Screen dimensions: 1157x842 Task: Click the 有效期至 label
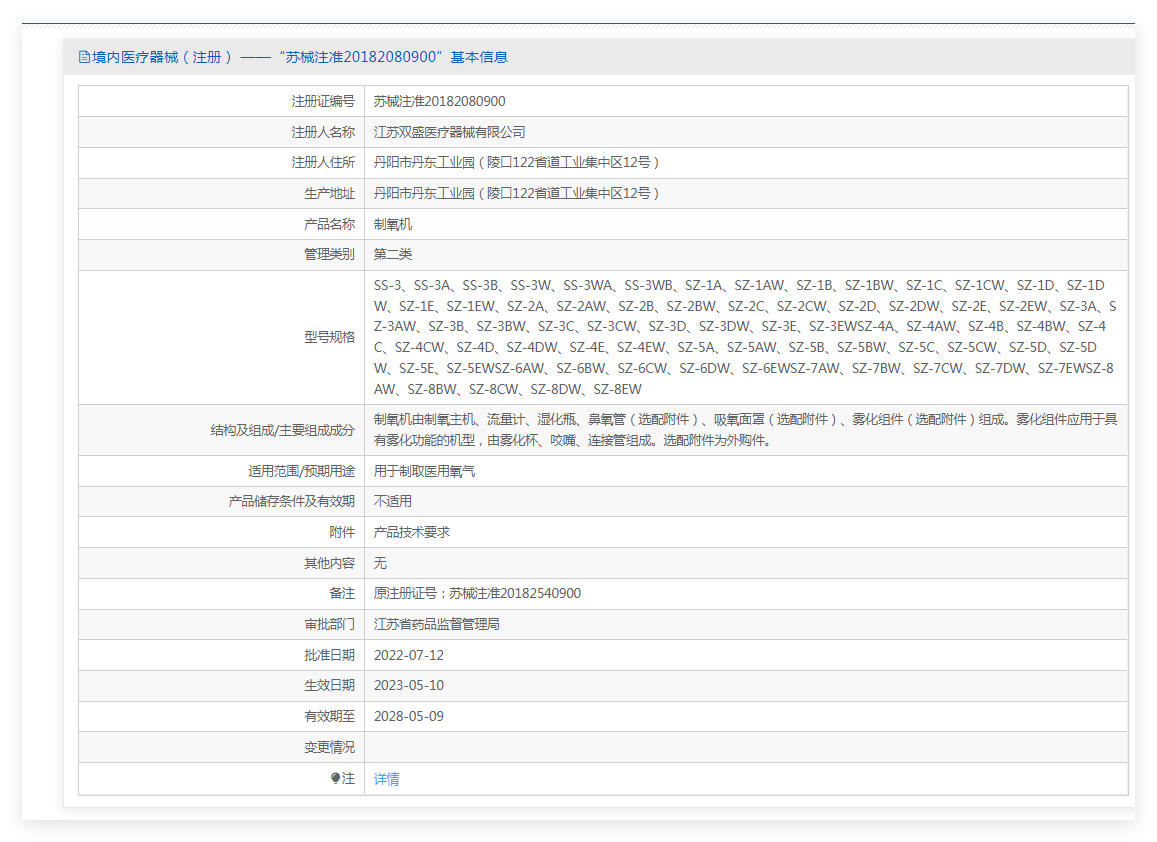click(x=330, y=717)
